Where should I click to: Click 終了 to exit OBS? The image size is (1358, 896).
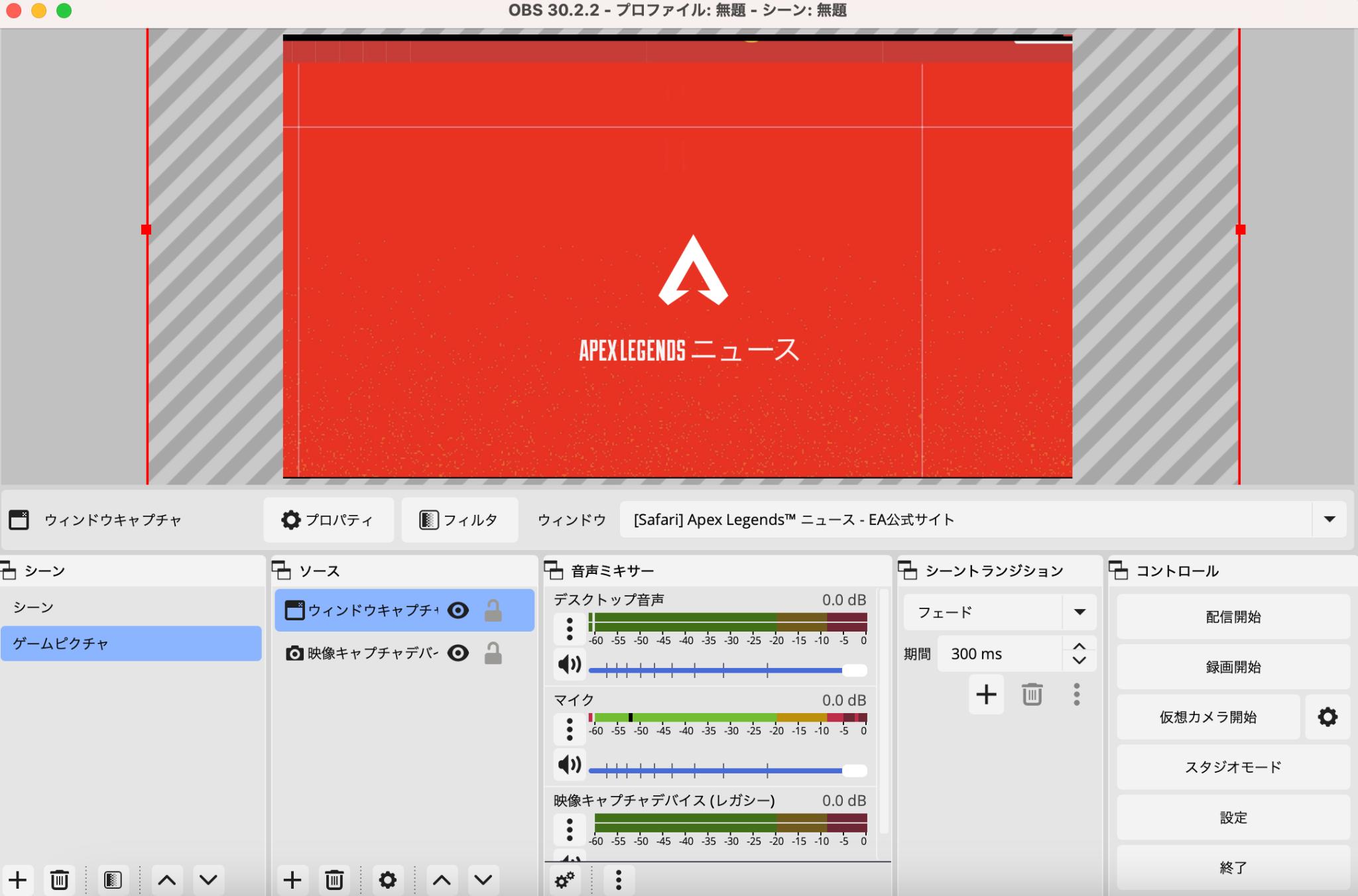tap(1233, 867)
